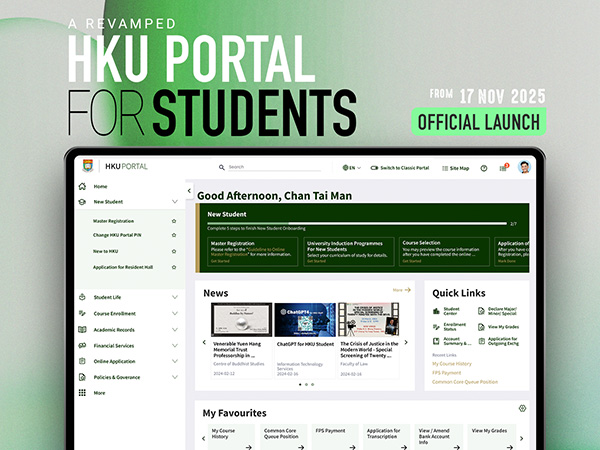The width and height of the screenshot is (600, 450).
Task: Open the Crisis of Justice news thumbnail
Action: (x=368, y=320)
